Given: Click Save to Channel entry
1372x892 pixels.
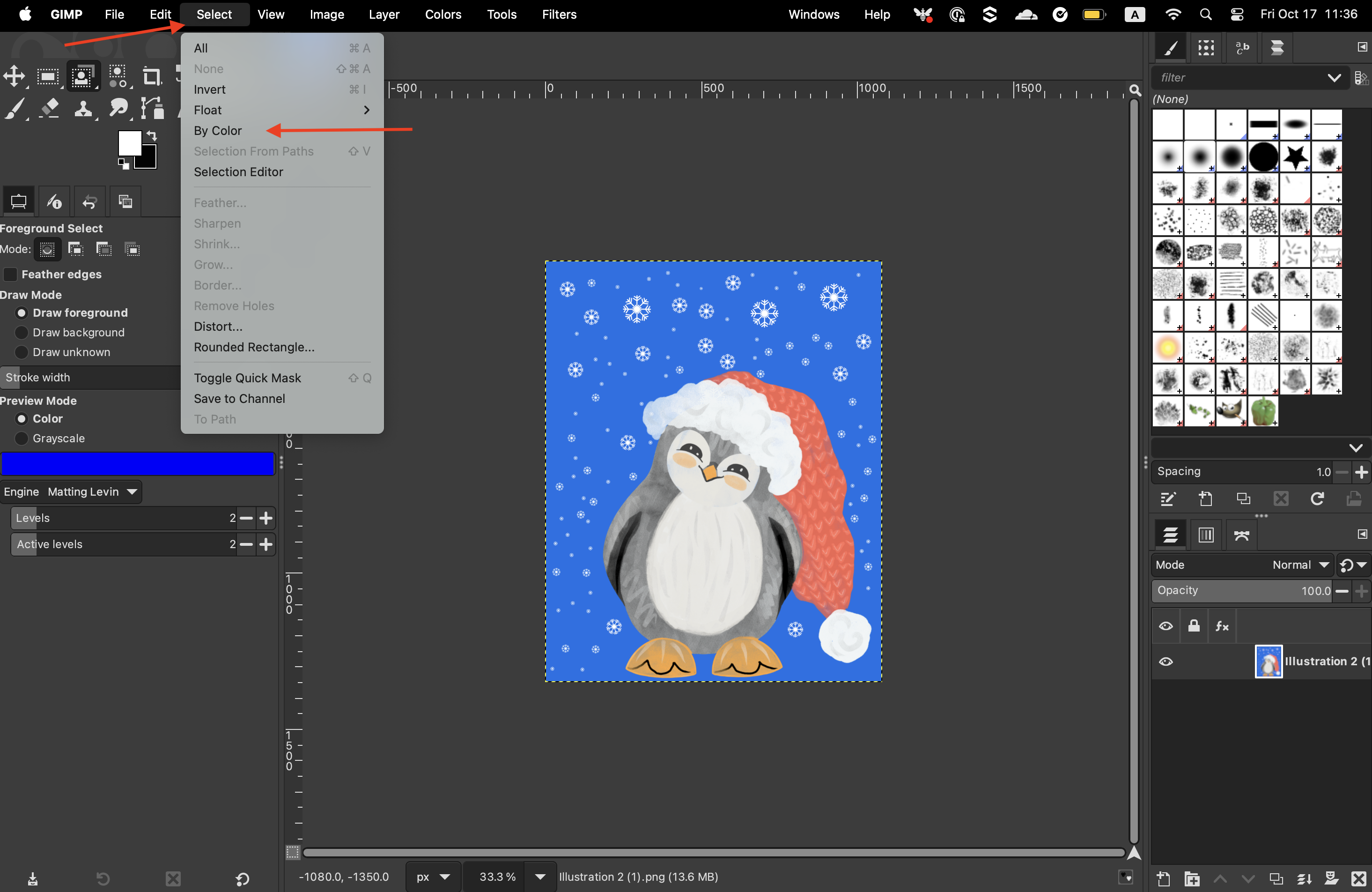Looking at the screenshot, I should [239, 398].
